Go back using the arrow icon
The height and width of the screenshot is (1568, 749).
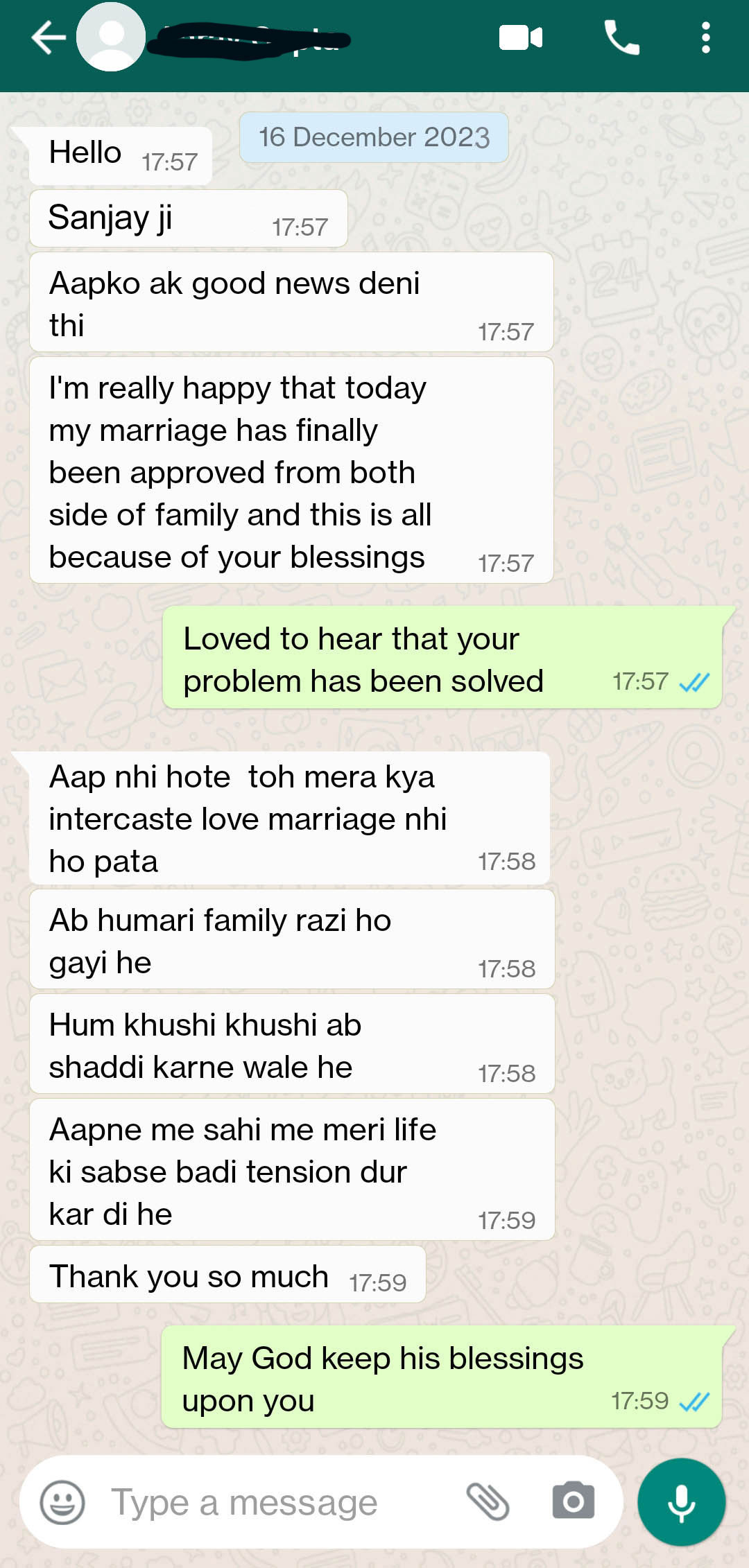point(49,37)
